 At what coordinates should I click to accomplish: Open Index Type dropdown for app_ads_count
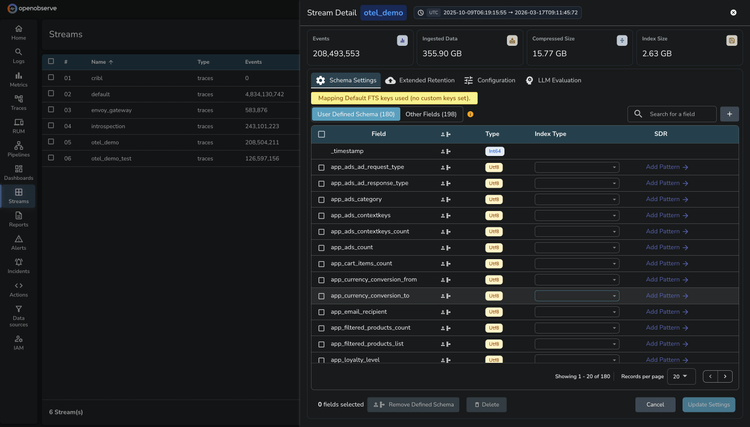click(577, 248)
